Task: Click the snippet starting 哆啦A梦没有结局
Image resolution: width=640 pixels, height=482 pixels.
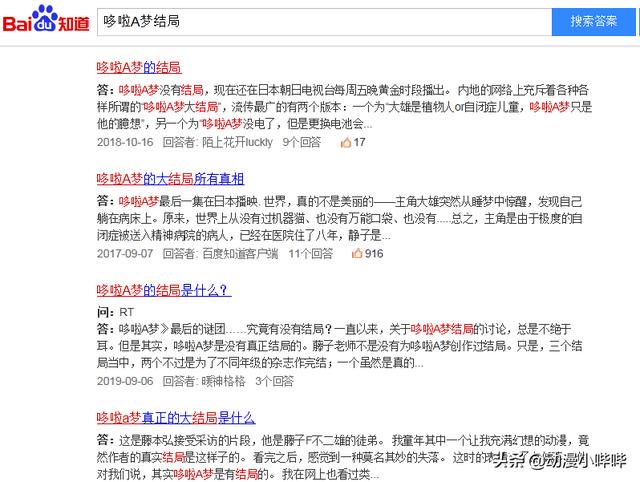Action: [344, 107]
